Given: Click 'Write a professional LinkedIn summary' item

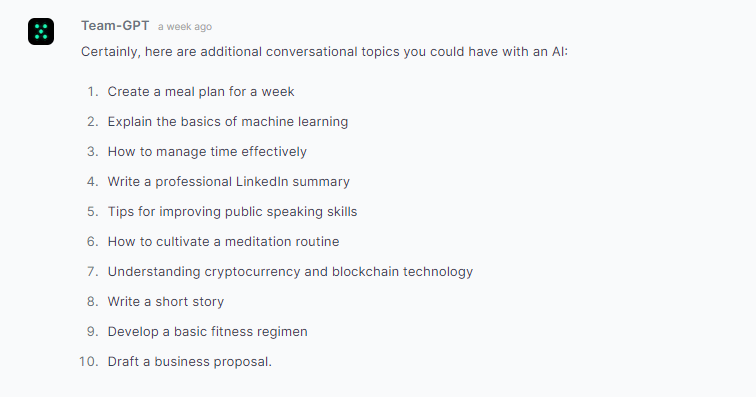Looking at the screenshot, I should click(x=229, y=181).
